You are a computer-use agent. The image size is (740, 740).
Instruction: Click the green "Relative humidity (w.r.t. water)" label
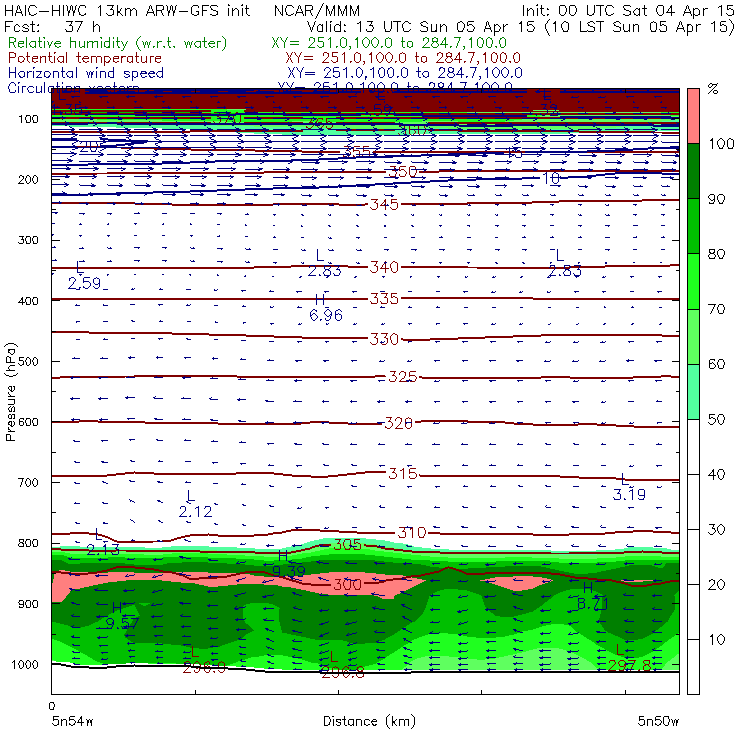click(118, 43)
